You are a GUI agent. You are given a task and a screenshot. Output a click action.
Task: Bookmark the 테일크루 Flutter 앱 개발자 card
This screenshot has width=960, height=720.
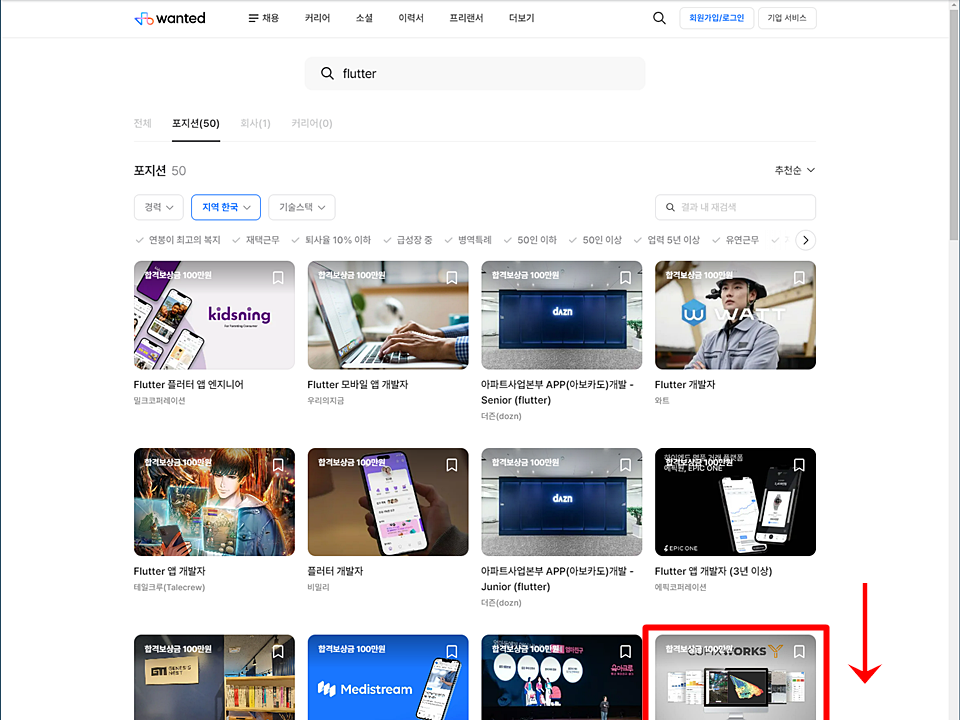tap(278, 465)
